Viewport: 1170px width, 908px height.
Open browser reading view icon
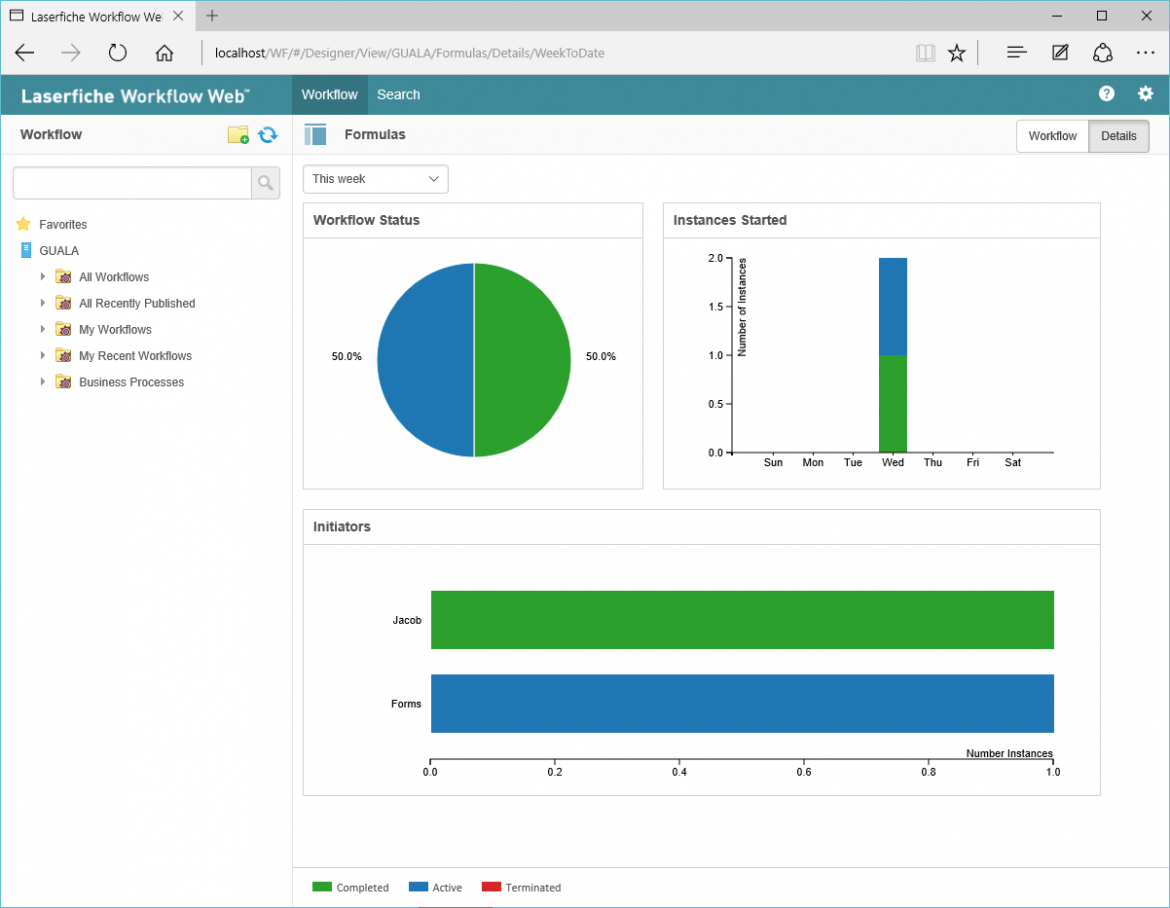925,53
